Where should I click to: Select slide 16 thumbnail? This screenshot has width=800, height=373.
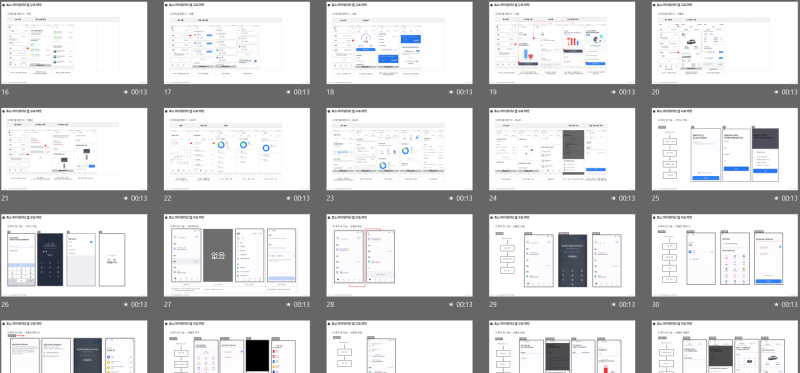[74, 43]
